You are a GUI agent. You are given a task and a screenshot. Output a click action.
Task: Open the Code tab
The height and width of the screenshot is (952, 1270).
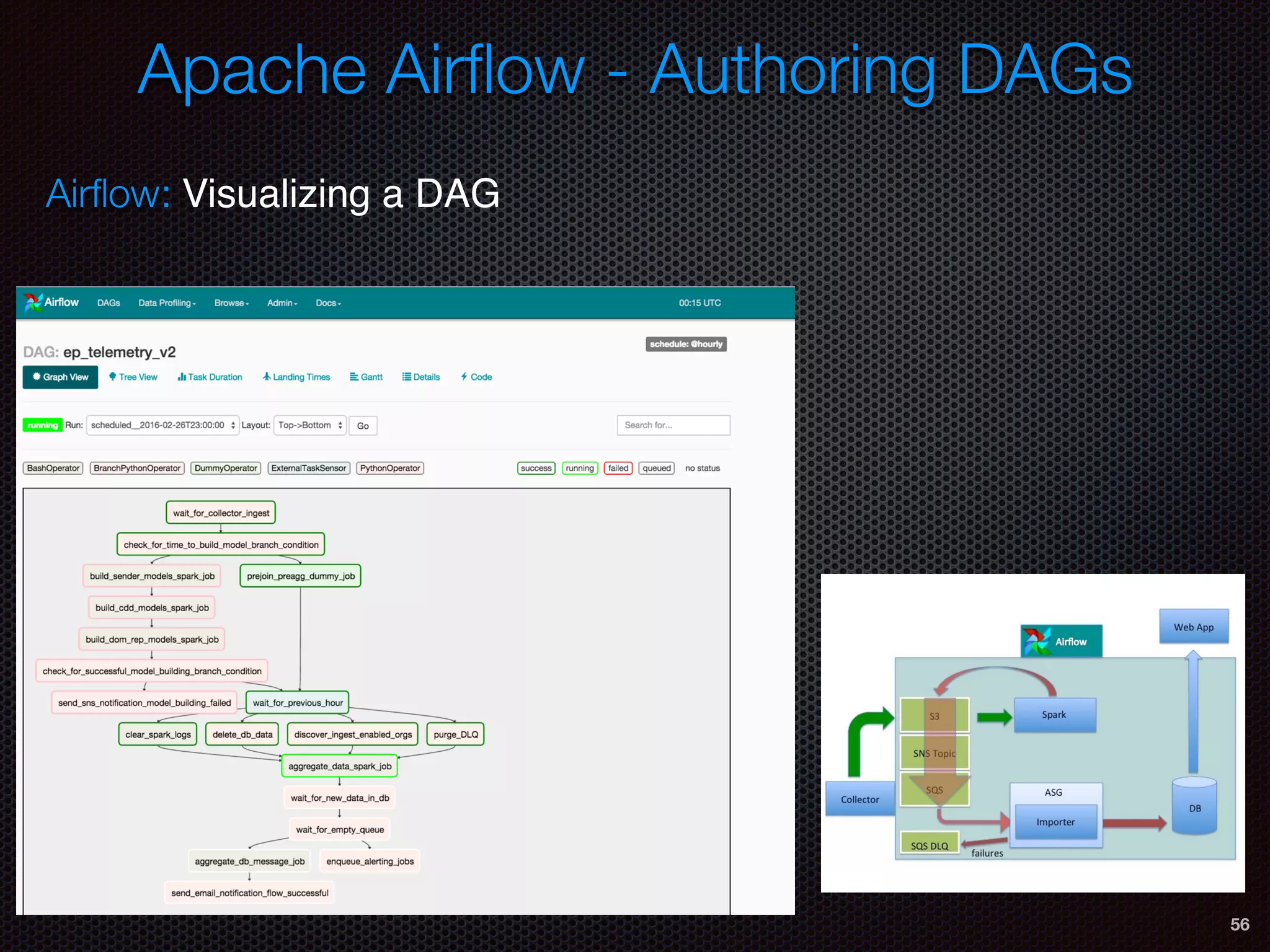pos(476,377)
